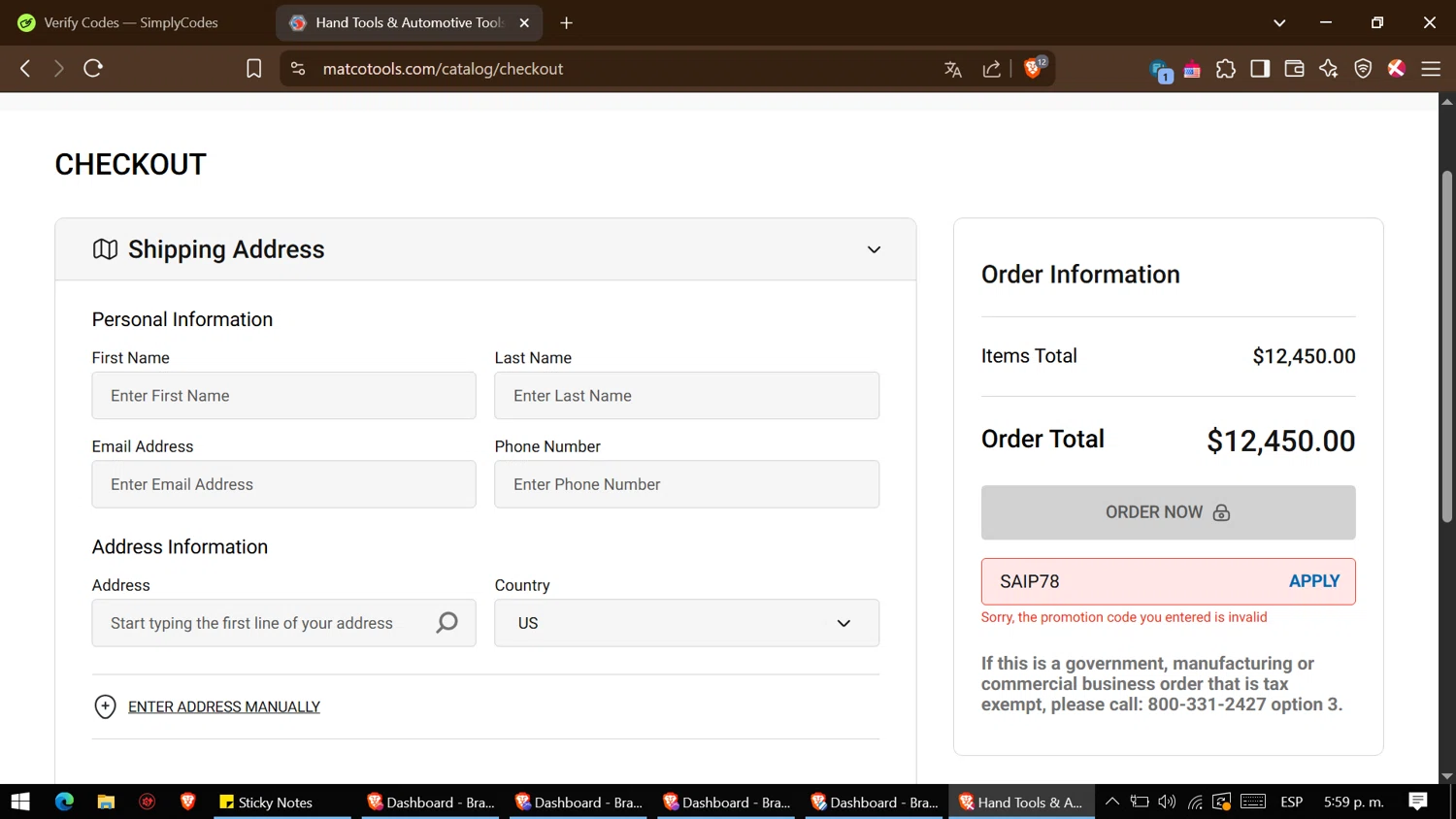
Task: Open the Windows Start menu
Action: point(20,802)
